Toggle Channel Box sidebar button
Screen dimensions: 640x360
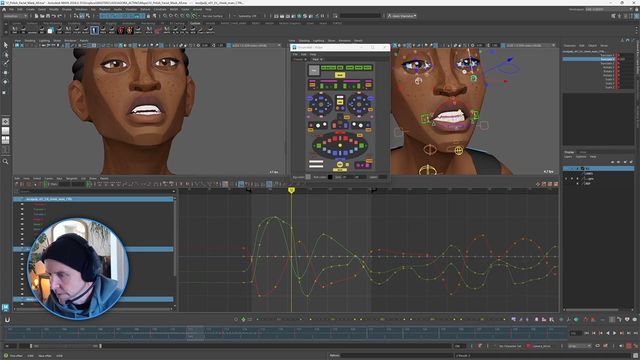point(636,16)
